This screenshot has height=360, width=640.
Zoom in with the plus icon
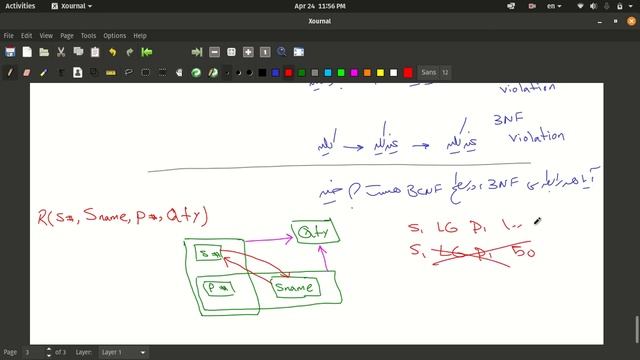(248, 52)
